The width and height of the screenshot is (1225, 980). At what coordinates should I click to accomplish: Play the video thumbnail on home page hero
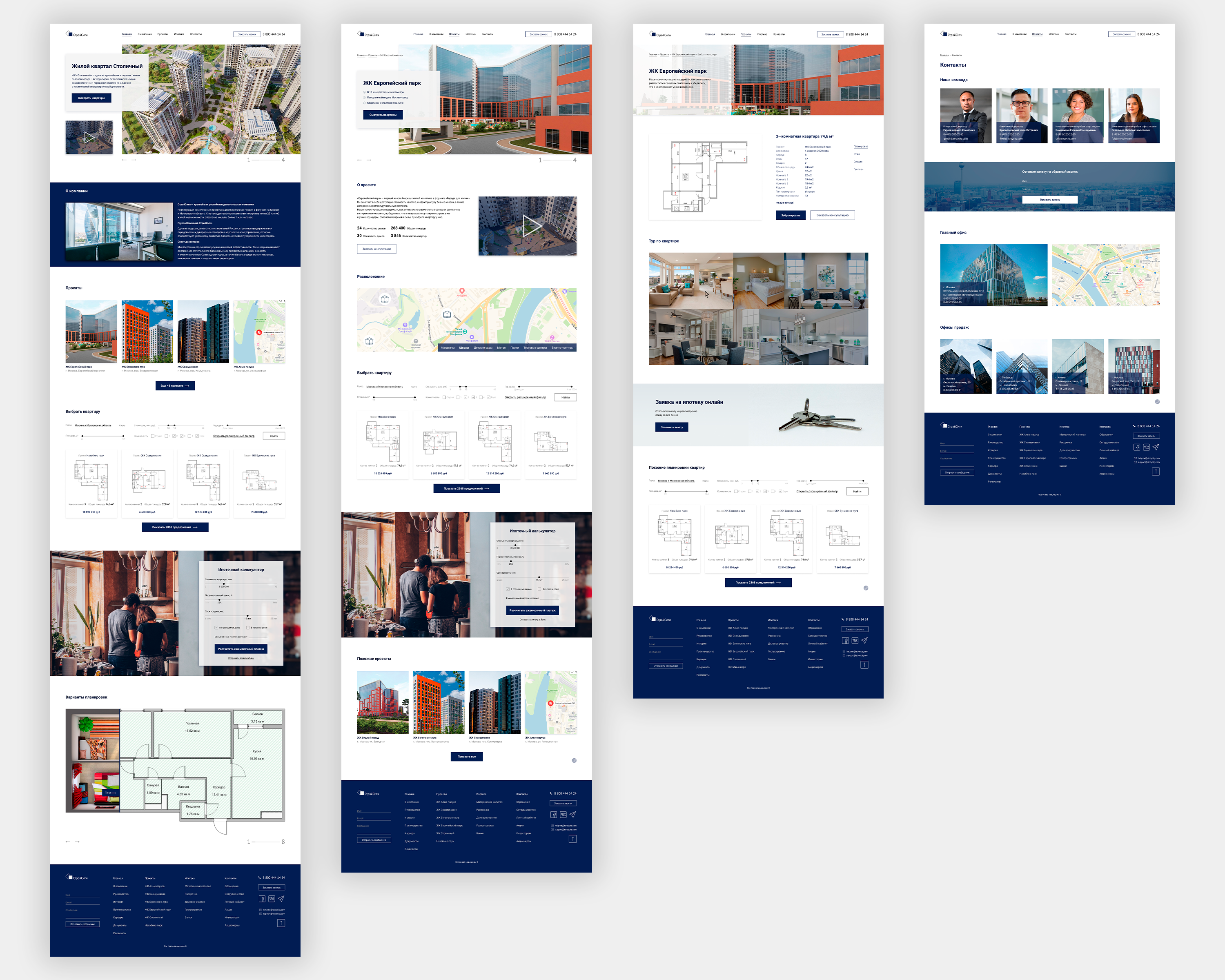point(89,137)
